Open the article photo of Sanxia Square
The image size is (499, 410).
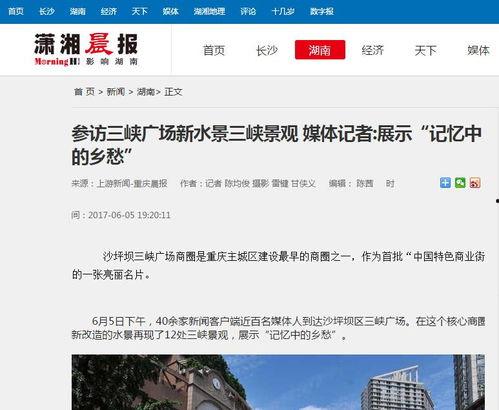coord(278,382)
